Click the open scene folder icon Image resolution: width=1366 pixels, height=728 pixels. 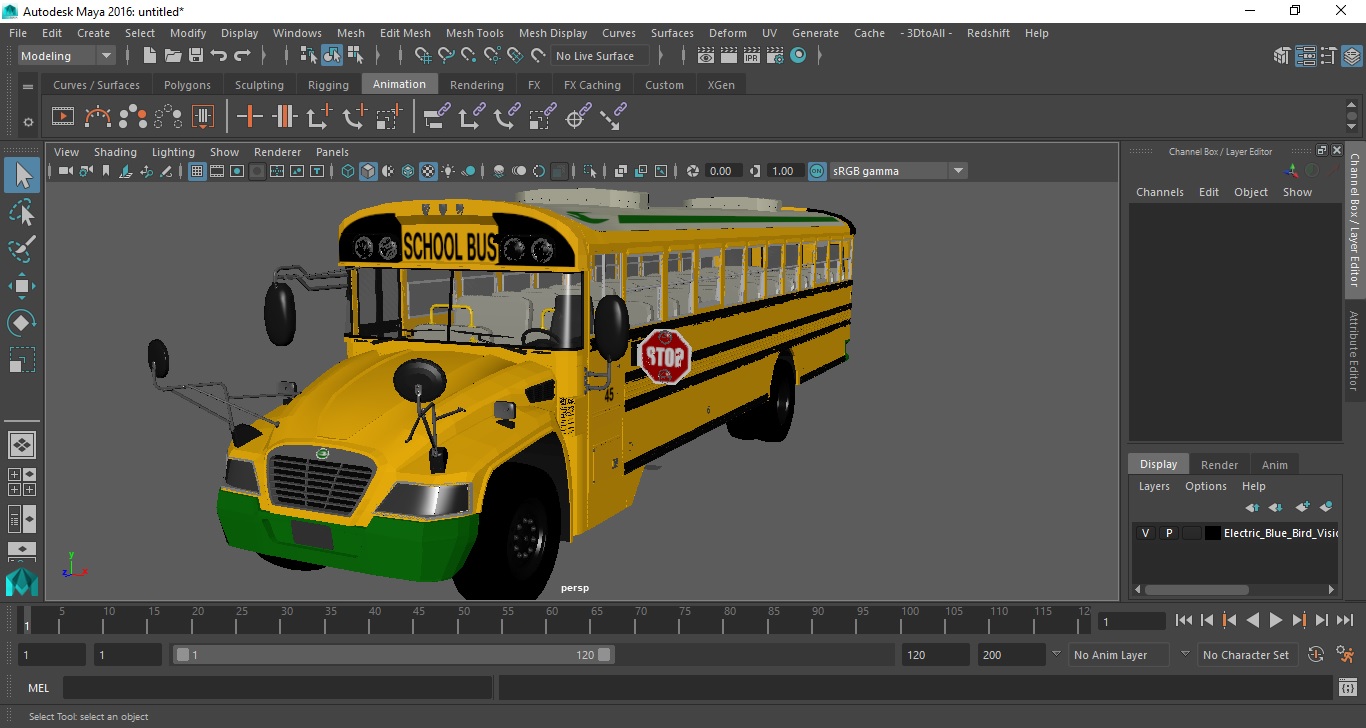[x=172, y=55]
